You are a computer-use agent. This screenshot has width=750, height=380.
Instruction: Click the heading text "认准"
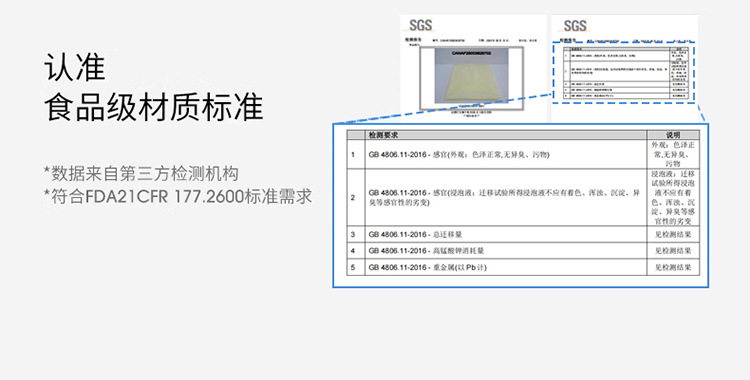[x=75, y=67]
